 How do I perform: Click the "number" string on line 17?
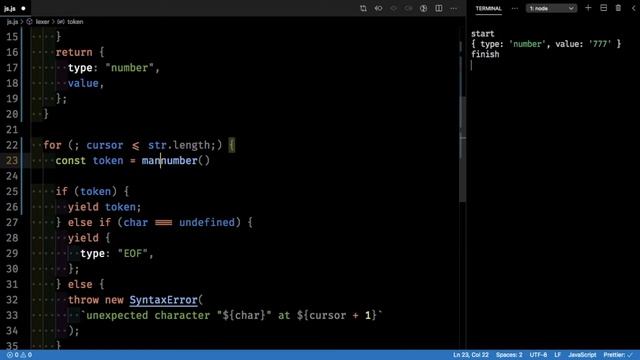[x=129, y=68]
